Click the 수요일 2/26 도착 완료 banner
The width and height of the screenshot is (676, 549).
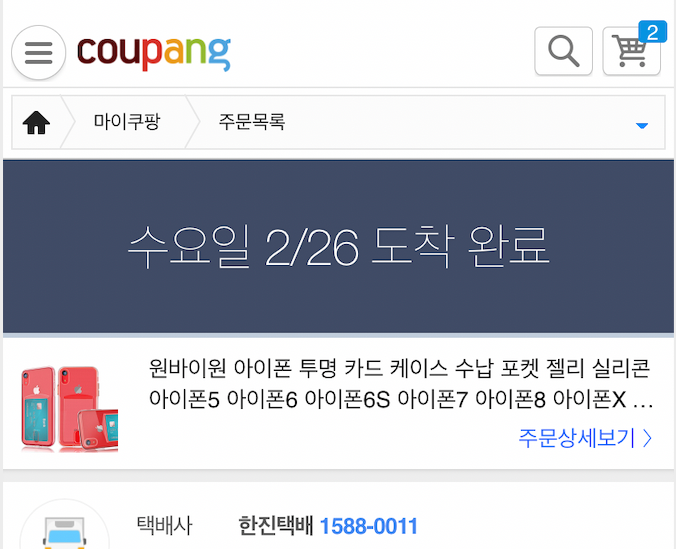click(338, 247)
